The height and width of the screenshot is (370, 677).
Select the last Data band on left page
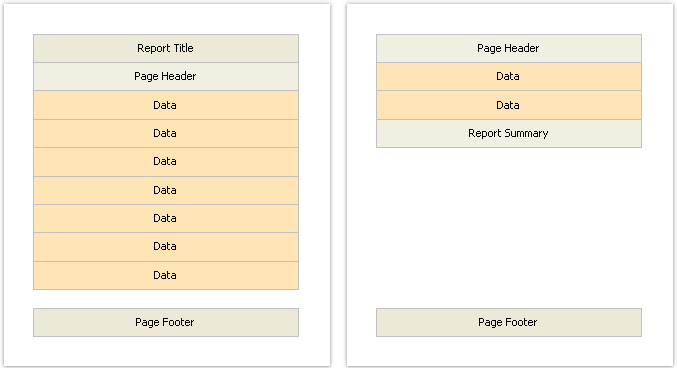click(166, 275)
